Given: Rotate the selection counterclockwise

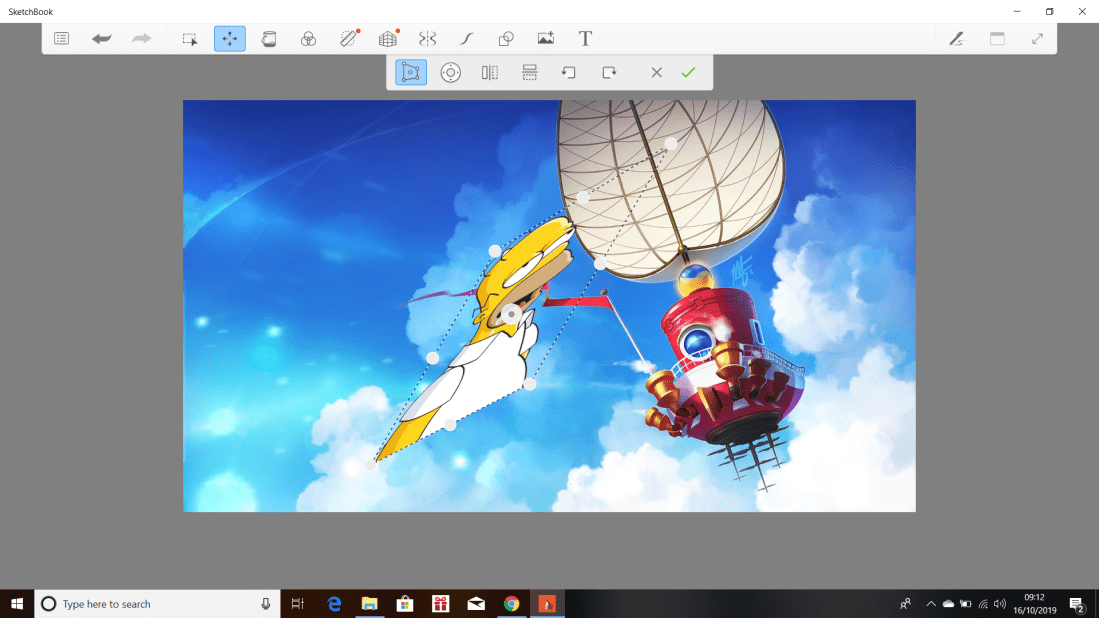Looking at the screenshot, I should (x=569, y=72).
